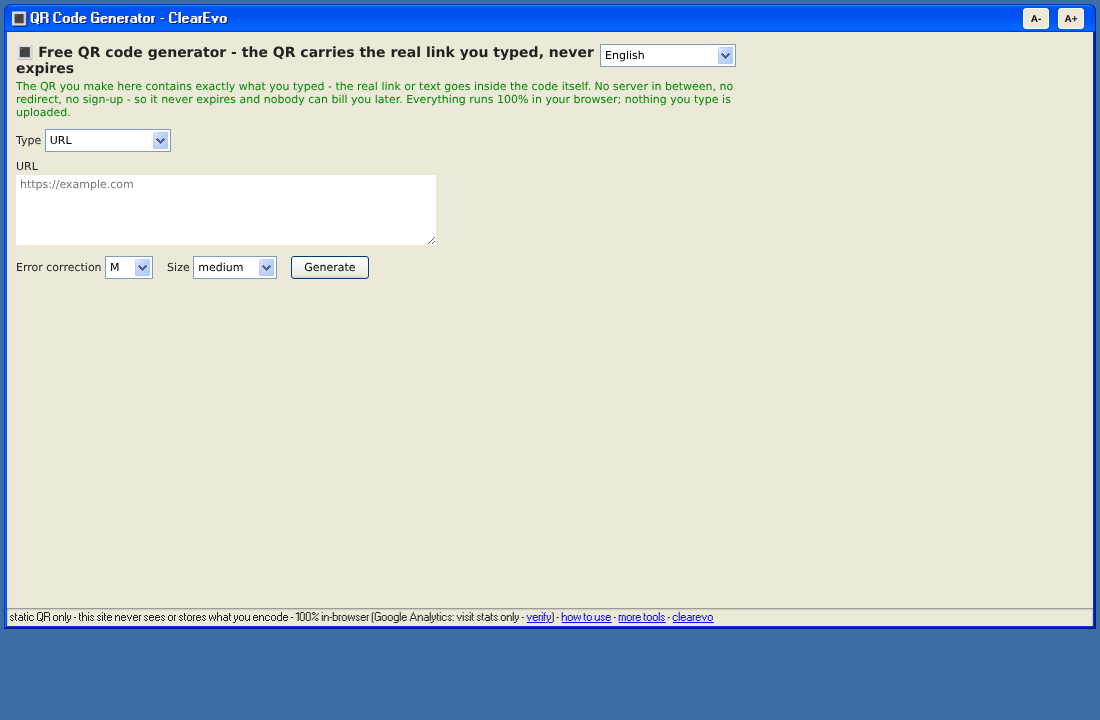
Task: Increase font size with the A+ button
Action: pos(1071,19)
